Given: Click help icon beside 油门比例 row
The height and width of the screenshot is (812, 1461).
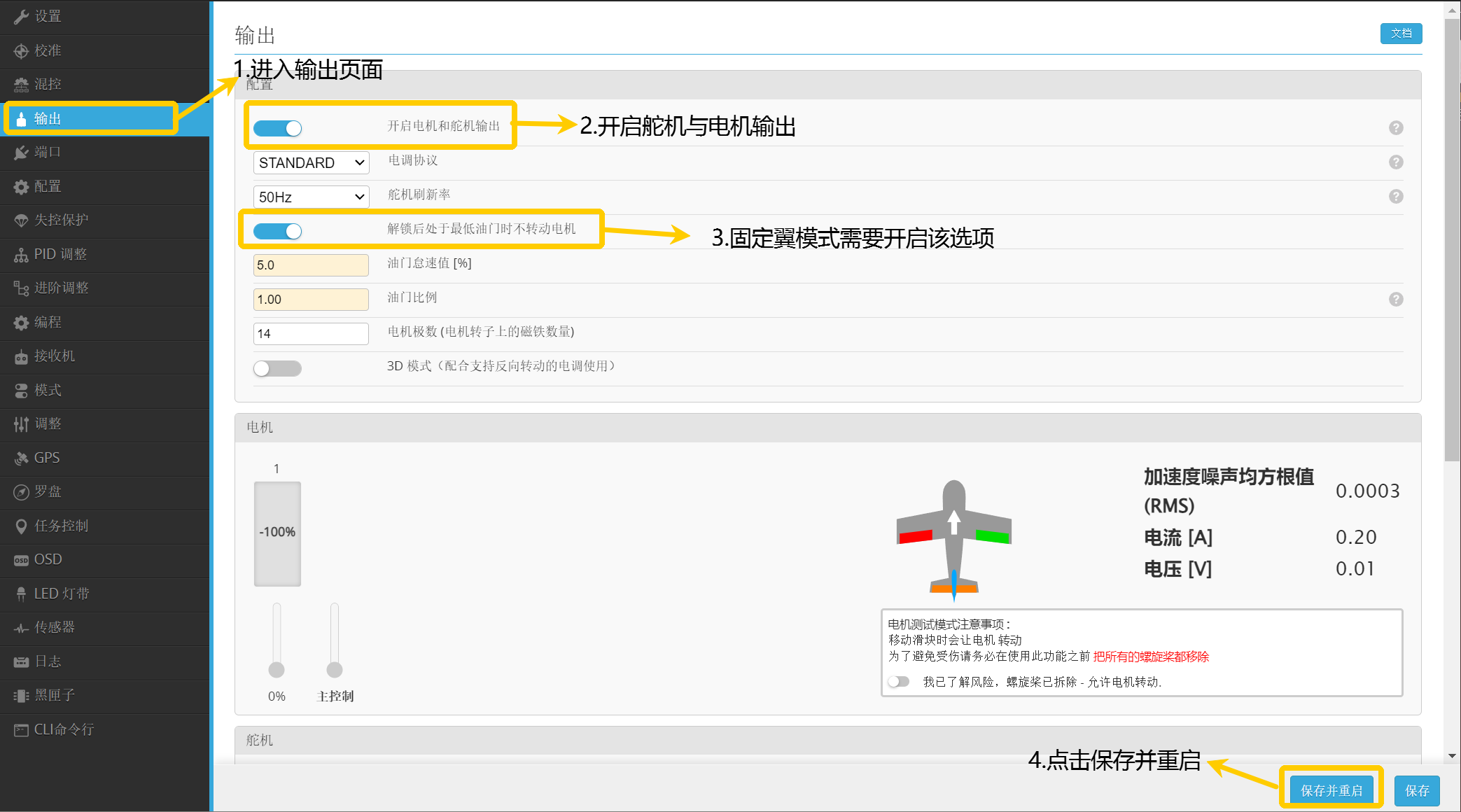Looking at the screenshot, I should pos(1396,300).
